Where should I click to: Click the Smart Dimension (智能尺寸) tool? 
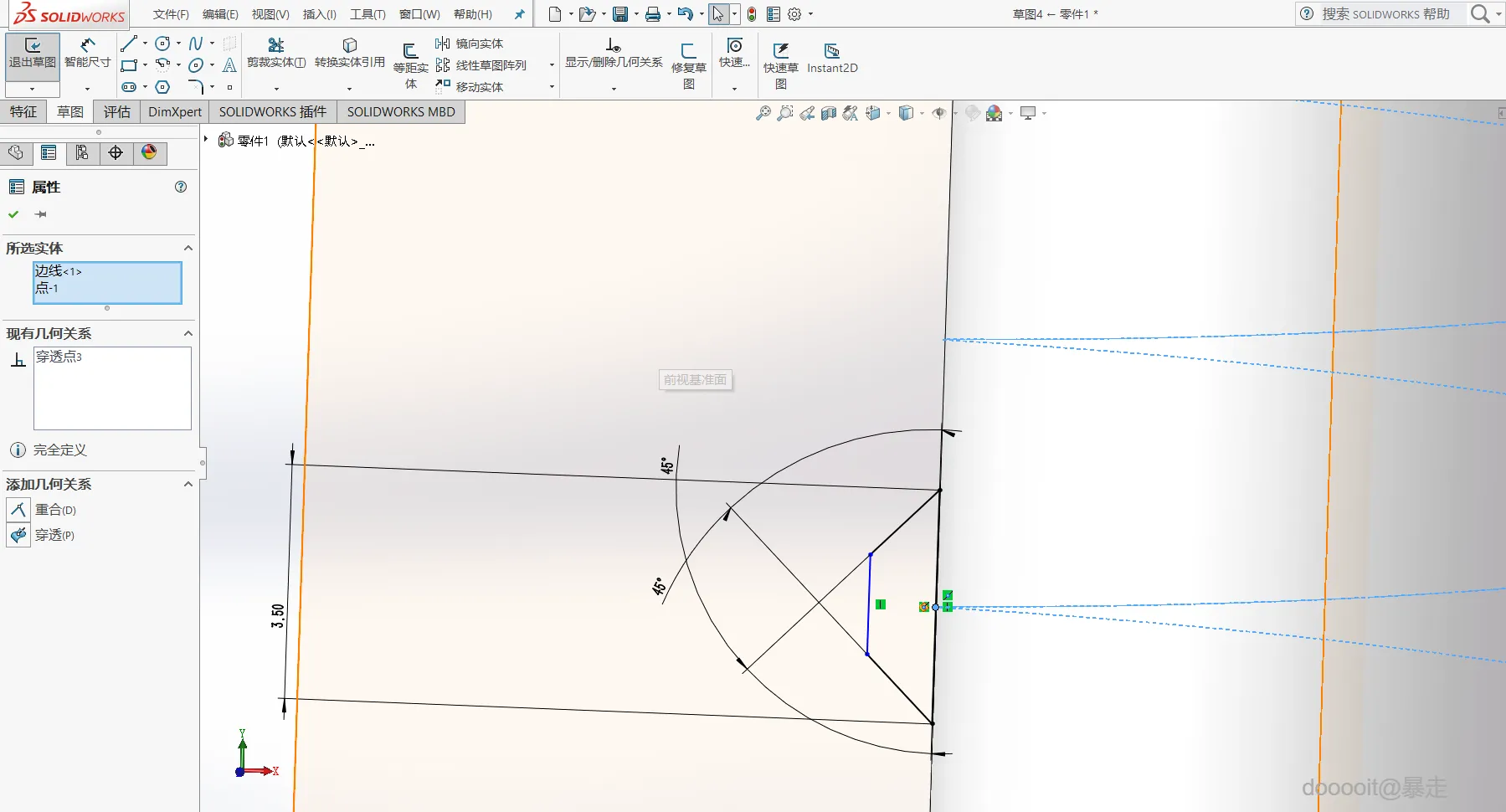point(87,52)
